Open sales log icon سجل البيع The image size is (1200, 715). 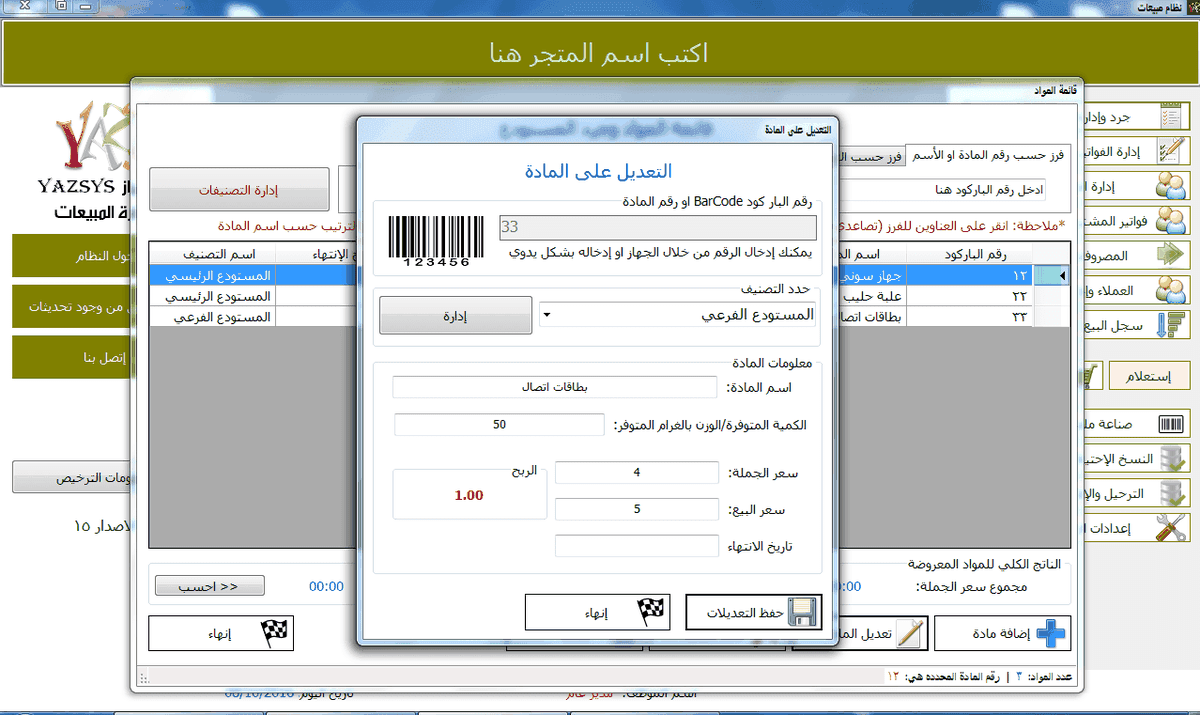click(x=1169, y=325)
